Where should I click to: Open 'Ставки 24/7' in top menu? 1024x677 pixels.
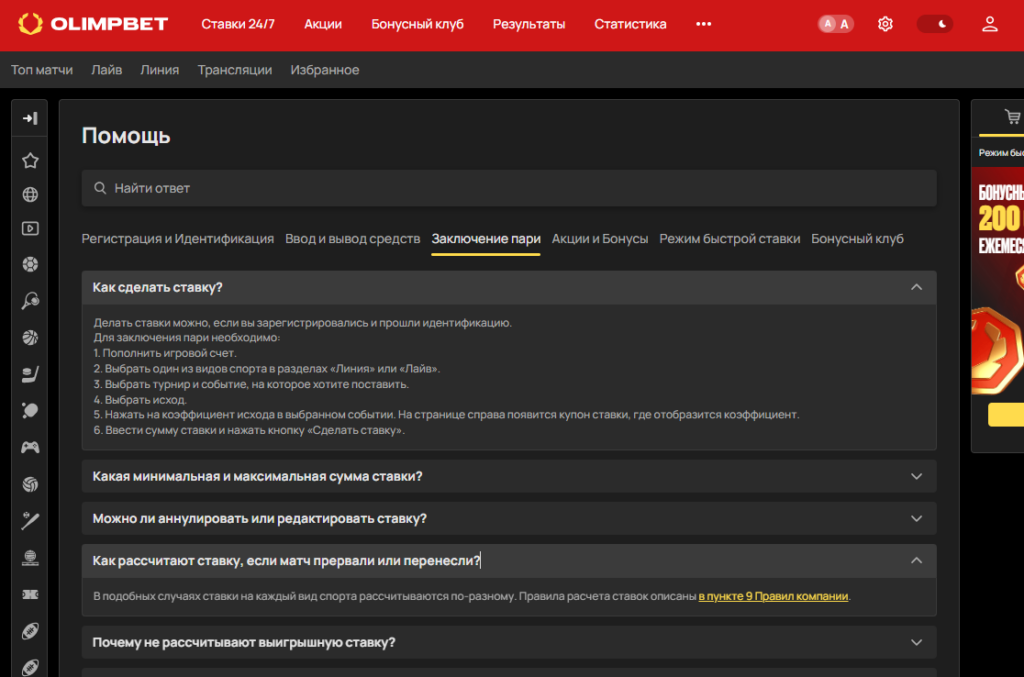(238, 24)
